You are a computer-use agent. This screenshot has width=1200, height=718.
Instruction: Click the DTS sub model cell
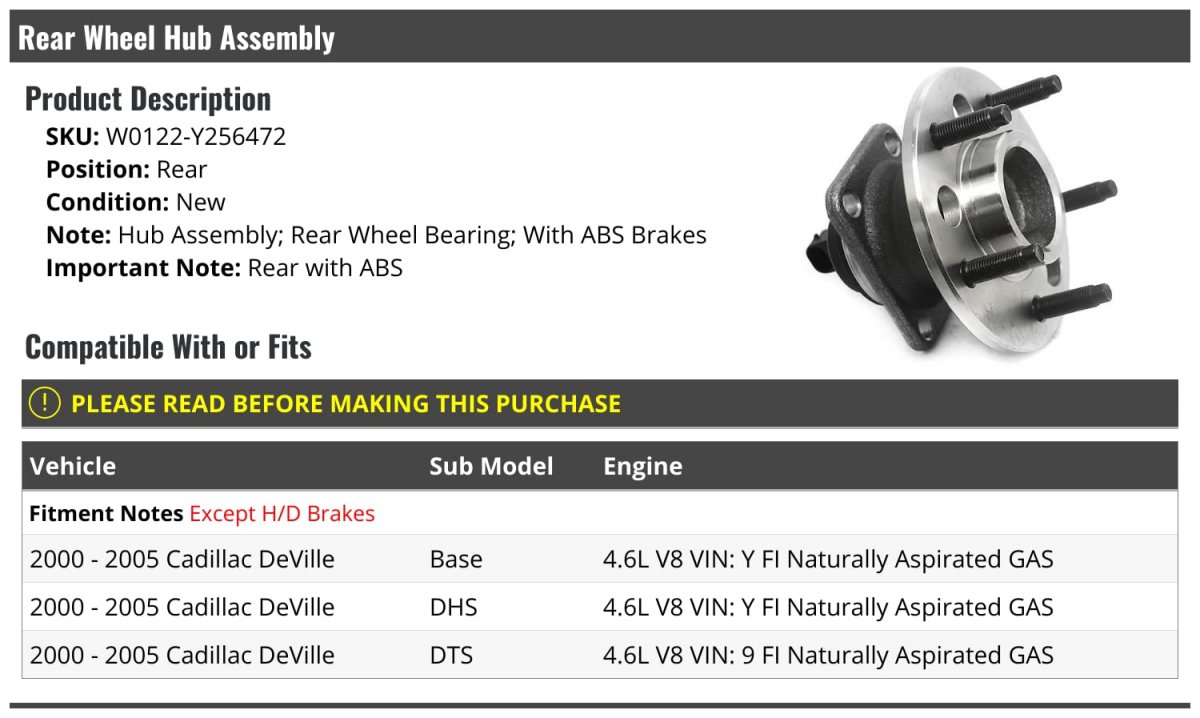(x=451, y=655)
